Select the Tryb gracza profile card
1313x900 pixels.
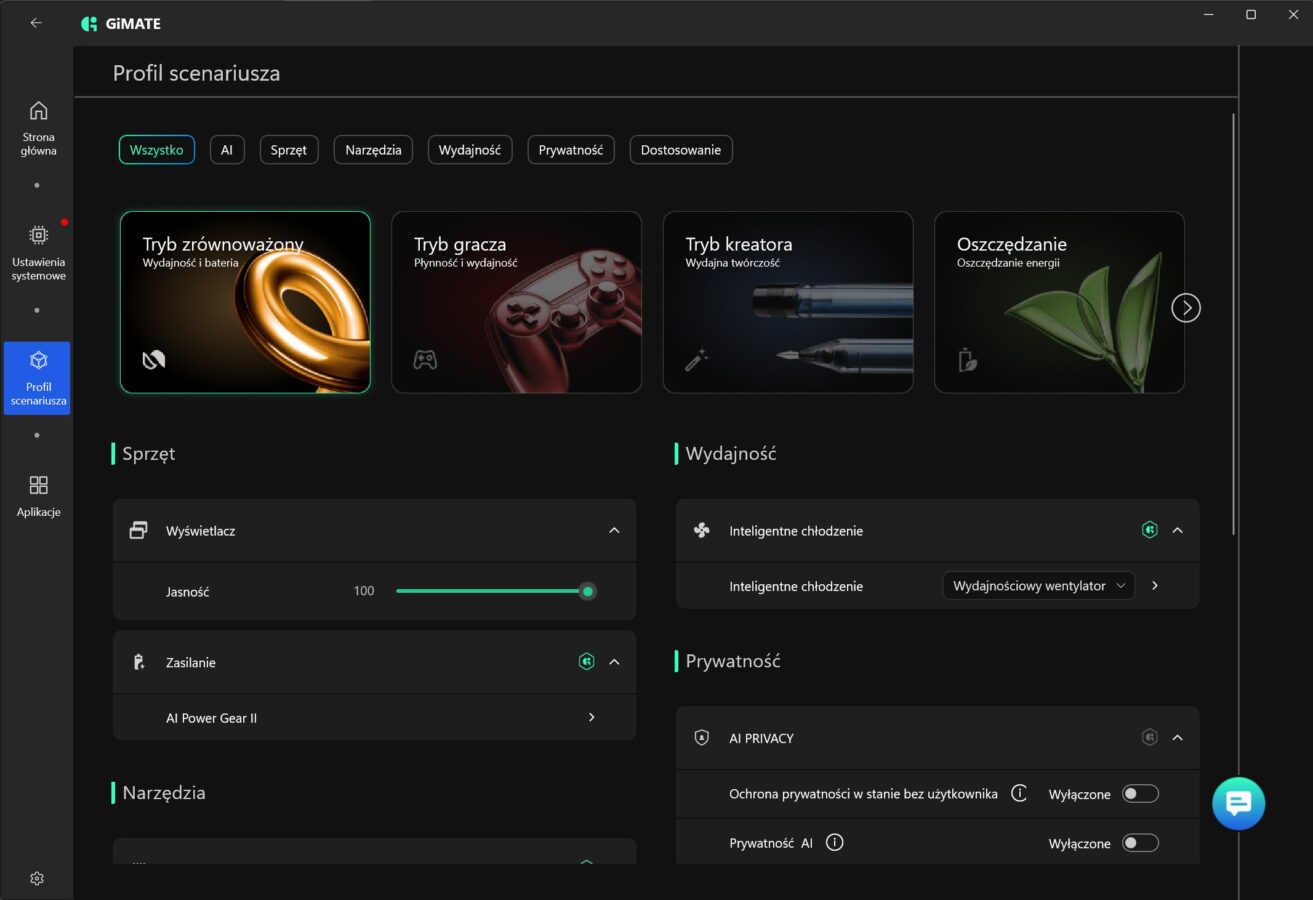[x=516, y=302]
